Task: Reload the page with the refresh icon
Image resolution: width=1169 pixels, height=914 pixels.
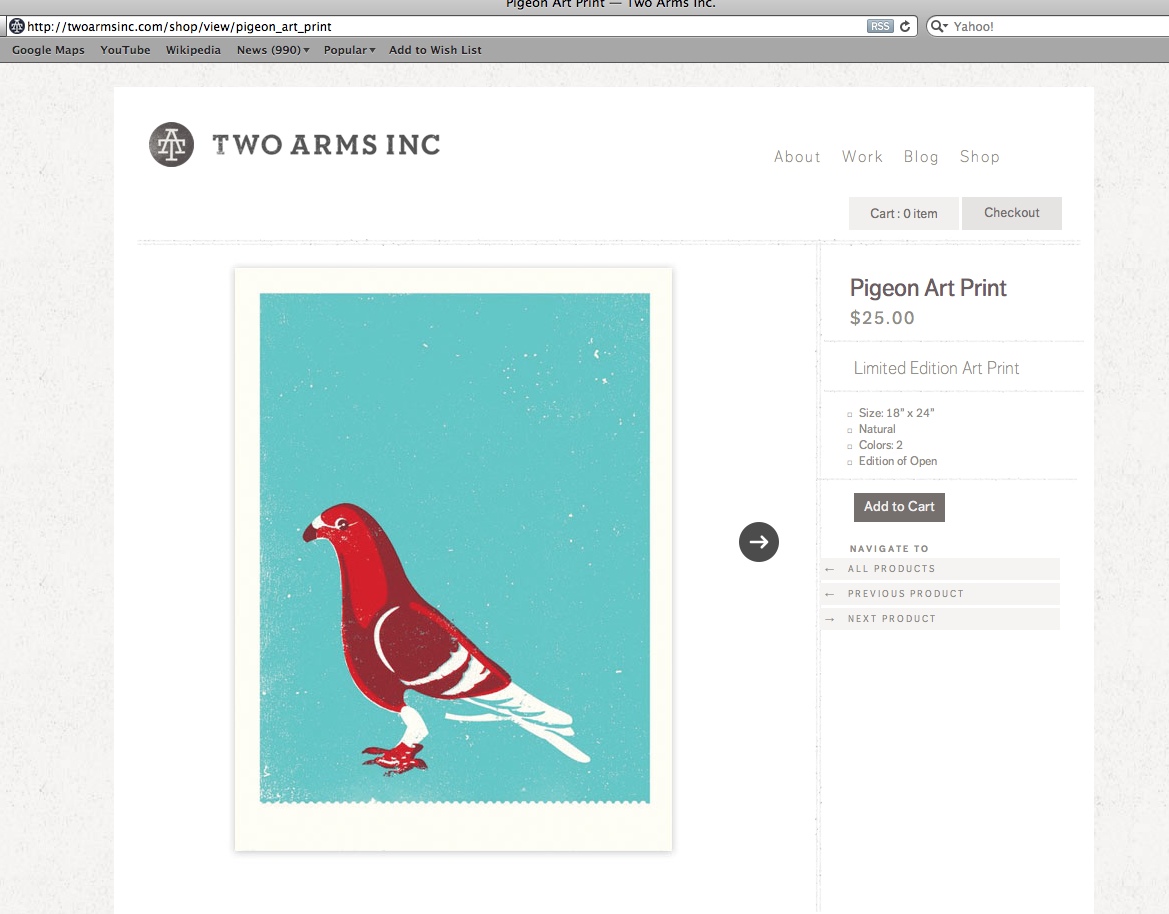Action: [905, 27]
